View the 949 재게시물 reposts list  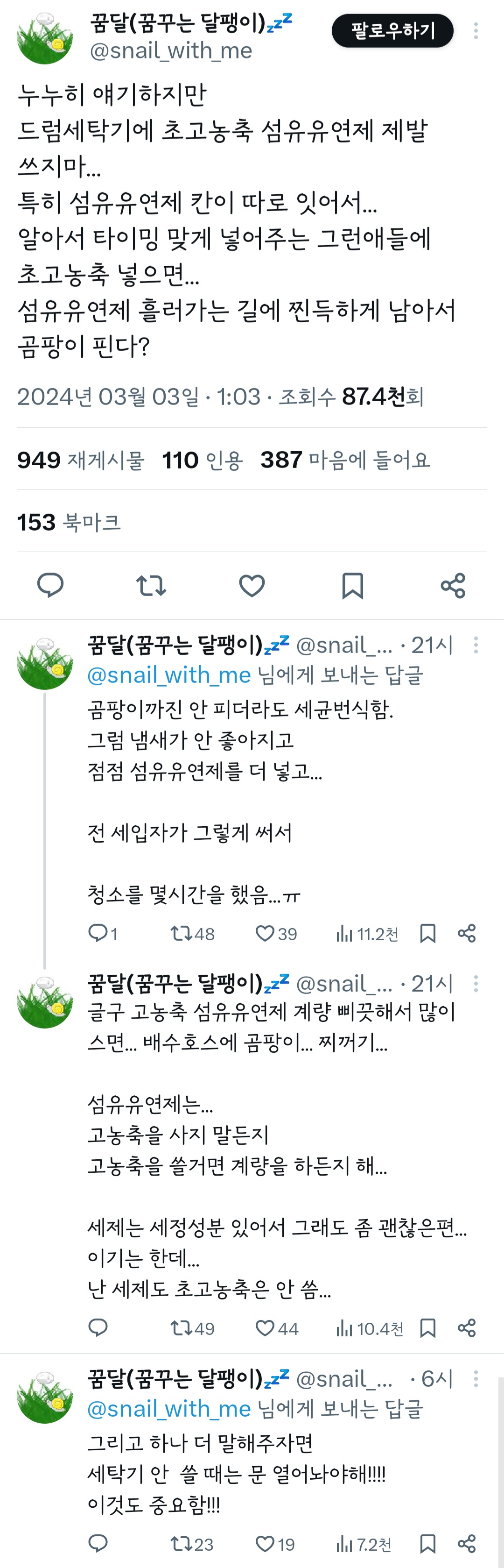point(80,460)
